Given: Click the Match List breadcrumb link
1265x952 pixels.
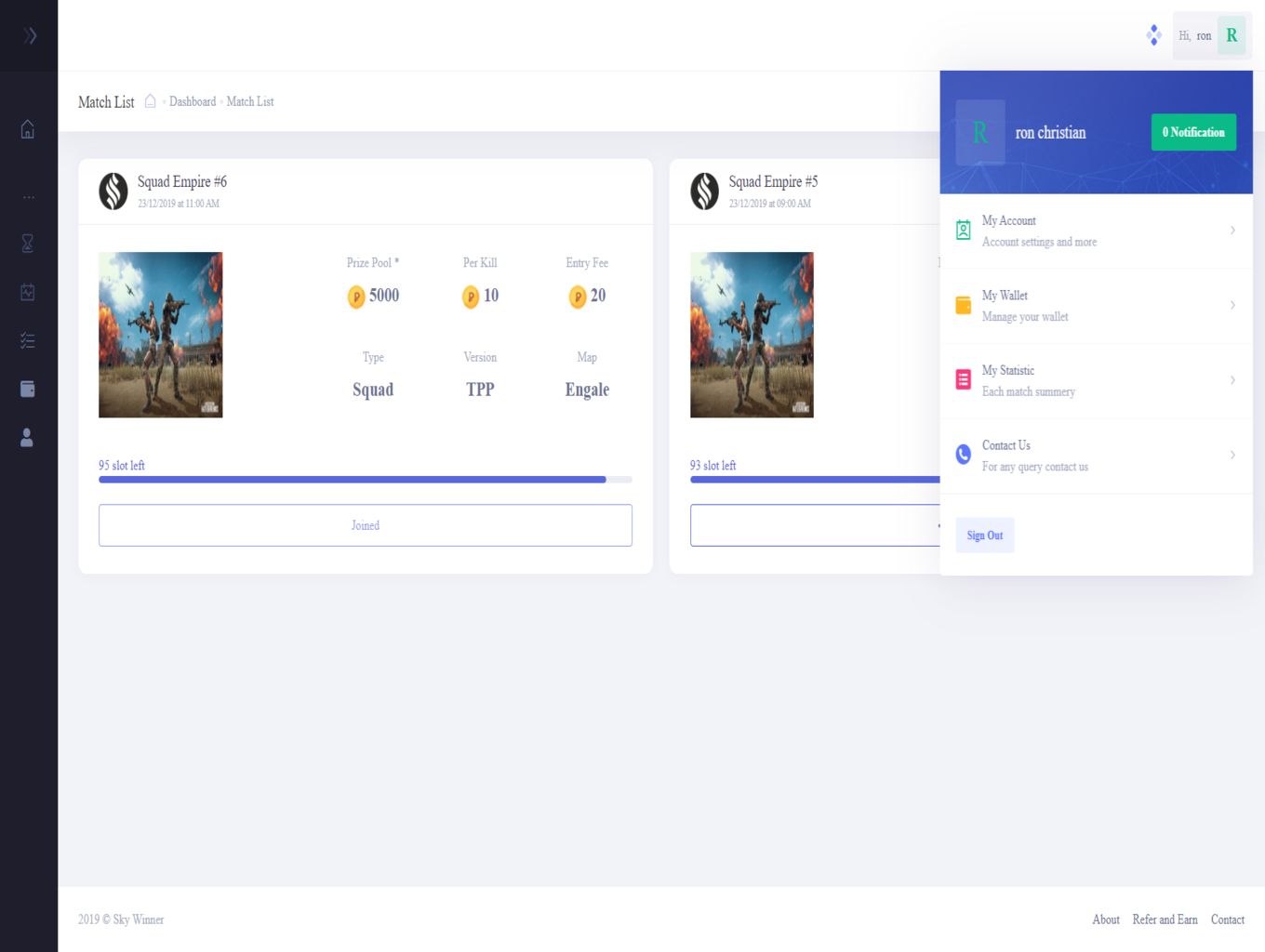Looking at the screenshot, I should (250, 101).
